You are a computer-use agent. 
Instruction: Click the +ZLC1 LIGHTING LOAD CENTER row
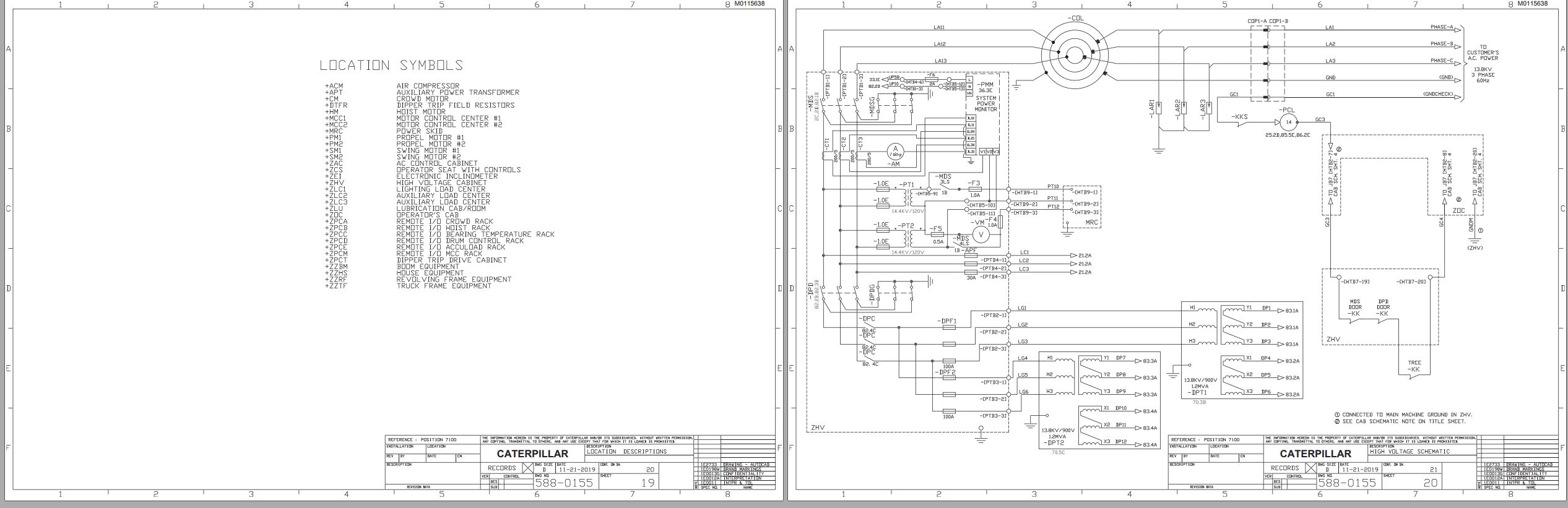405,189
